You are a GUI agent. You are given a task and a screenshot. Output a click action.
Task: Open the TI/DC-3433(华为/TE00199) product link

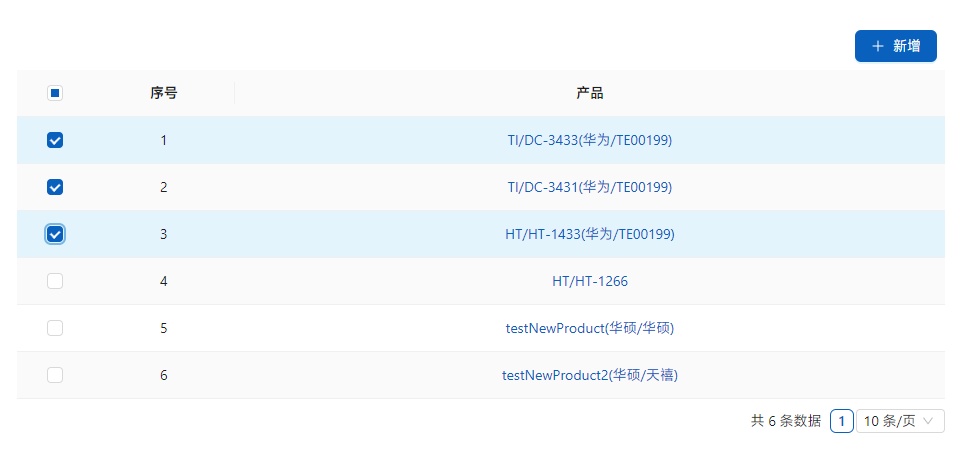tap(589, 140)
